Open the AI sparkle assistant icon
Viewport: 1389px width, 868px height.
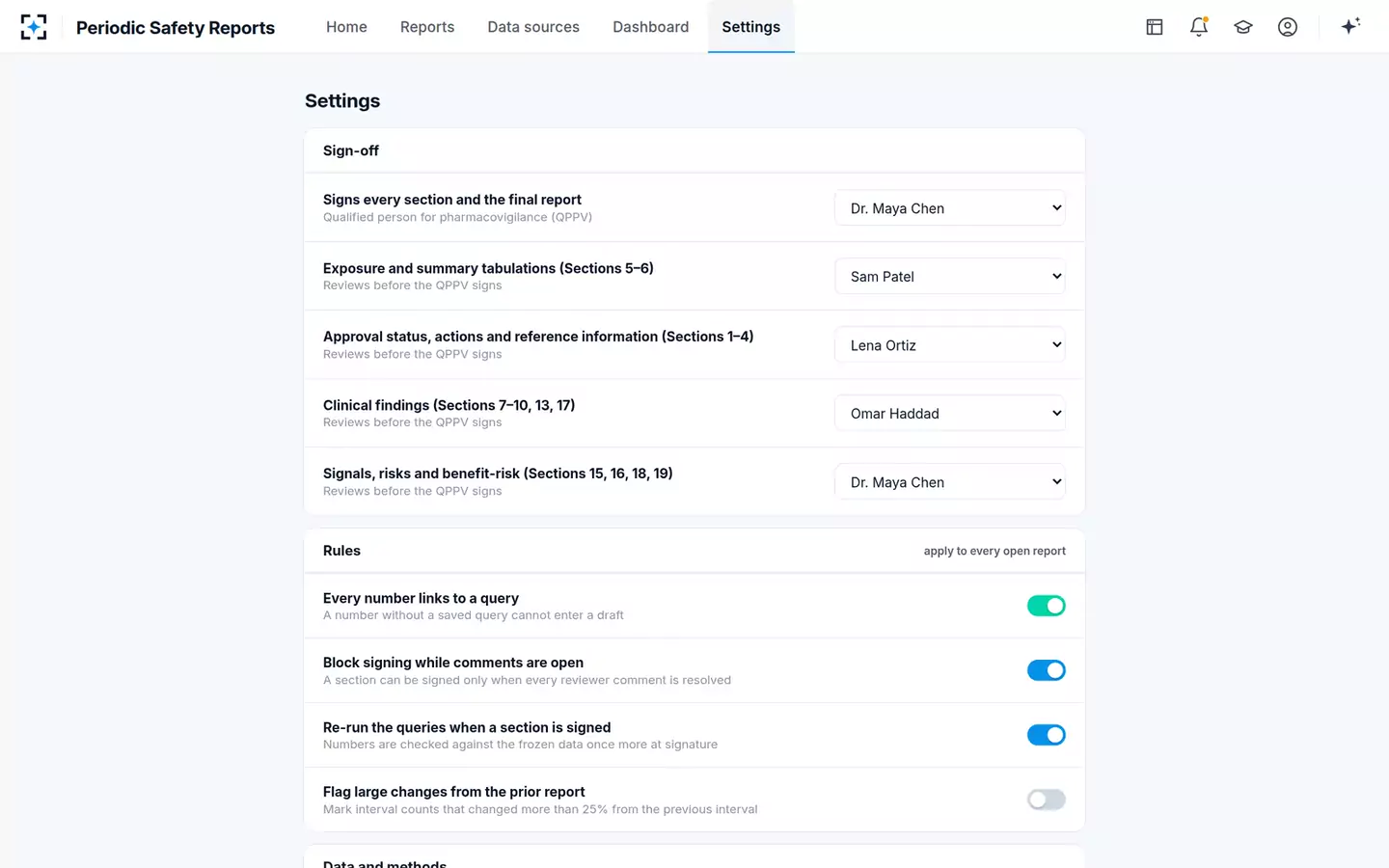(1350, 27)
